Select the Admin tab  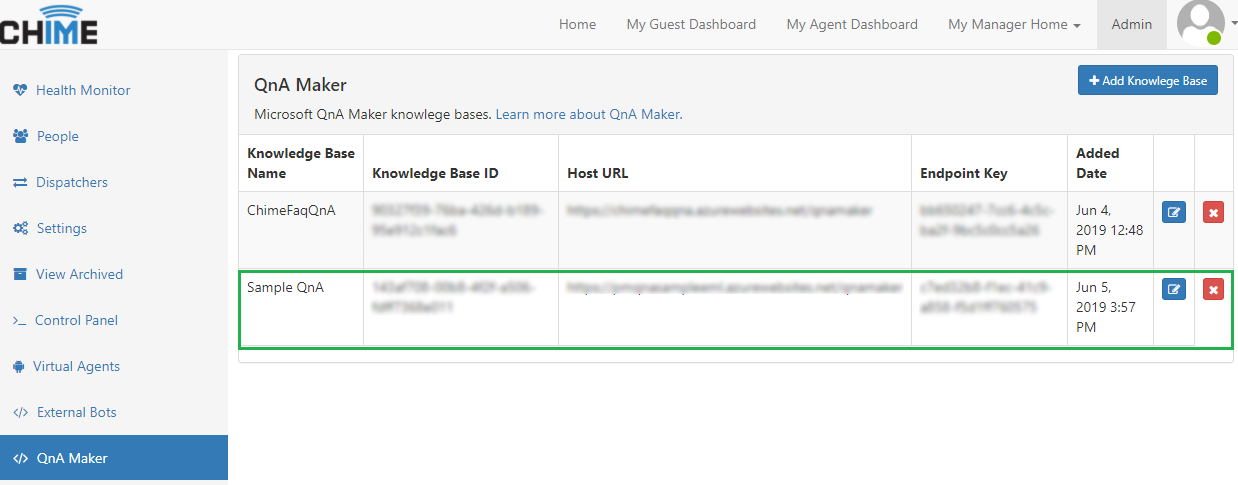tap(1132, 24)
